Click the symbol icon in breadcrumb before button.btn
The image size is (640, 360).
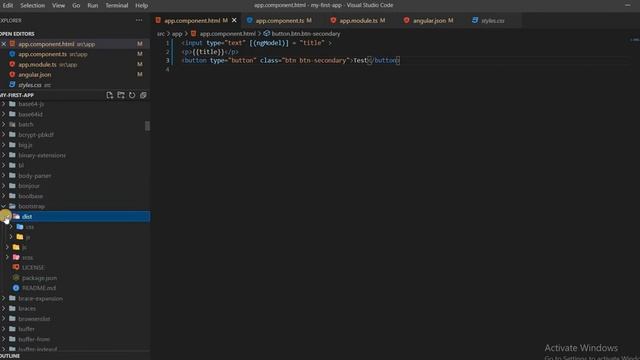[267, 33]
